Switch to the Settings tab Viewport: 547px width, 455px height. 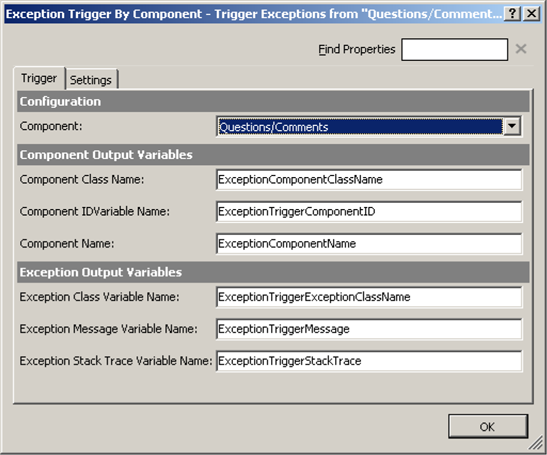pos(91,80)
